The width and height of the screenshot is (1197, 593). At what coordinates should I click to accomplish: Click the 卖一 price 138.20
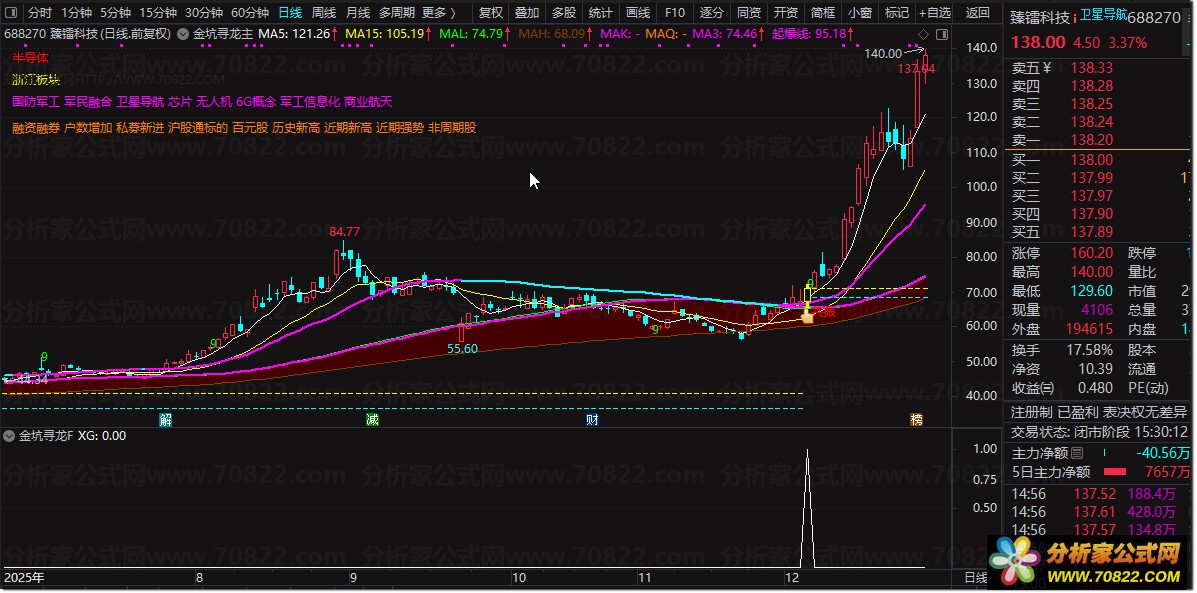click(1092, 140)
